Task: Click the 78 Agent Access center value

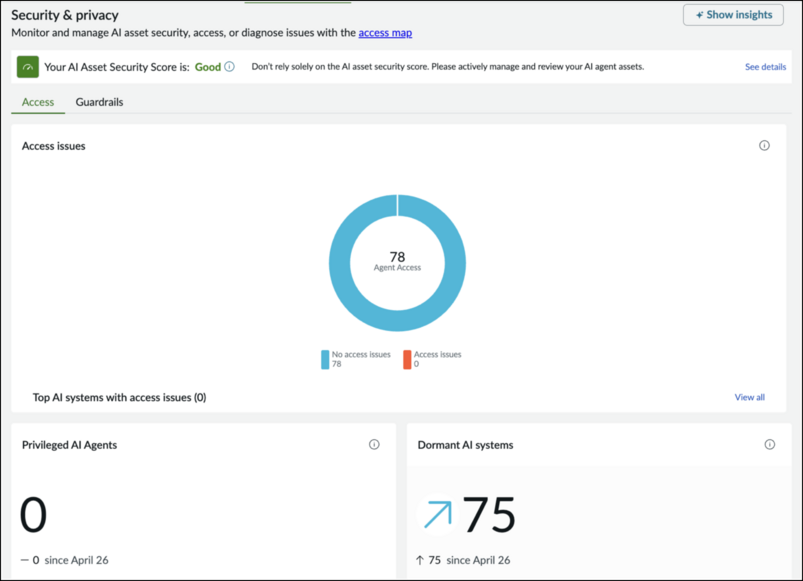Action: 397,261
